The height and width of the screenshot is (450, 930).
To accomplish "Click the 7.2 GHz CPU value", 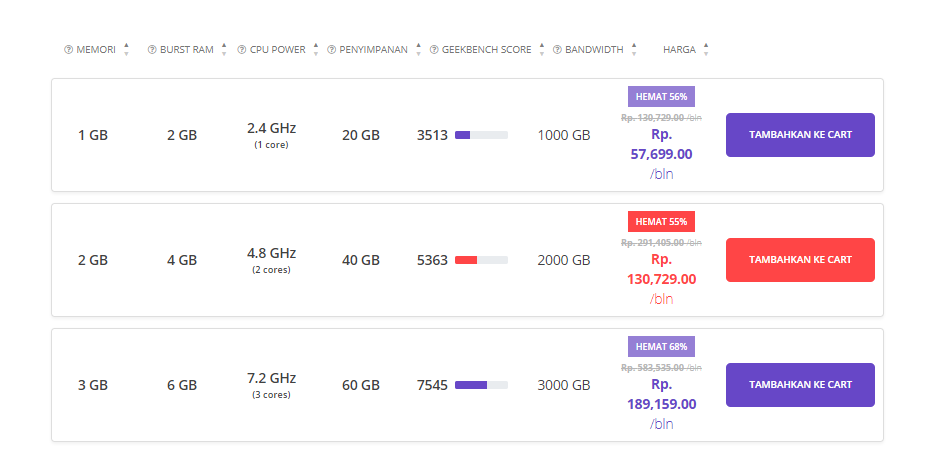I will point(272,378).
